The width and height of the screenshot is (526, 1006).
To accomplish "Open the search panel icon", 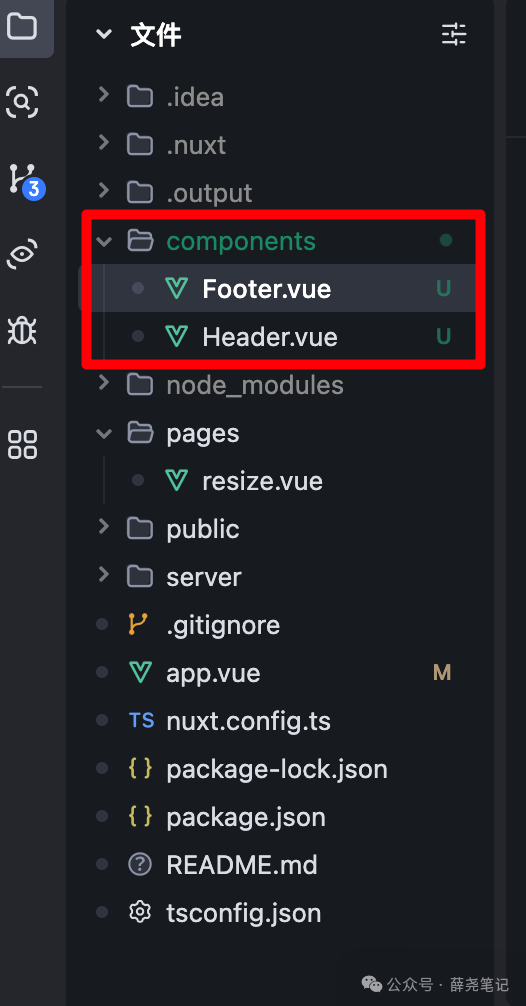I will 22,101.
